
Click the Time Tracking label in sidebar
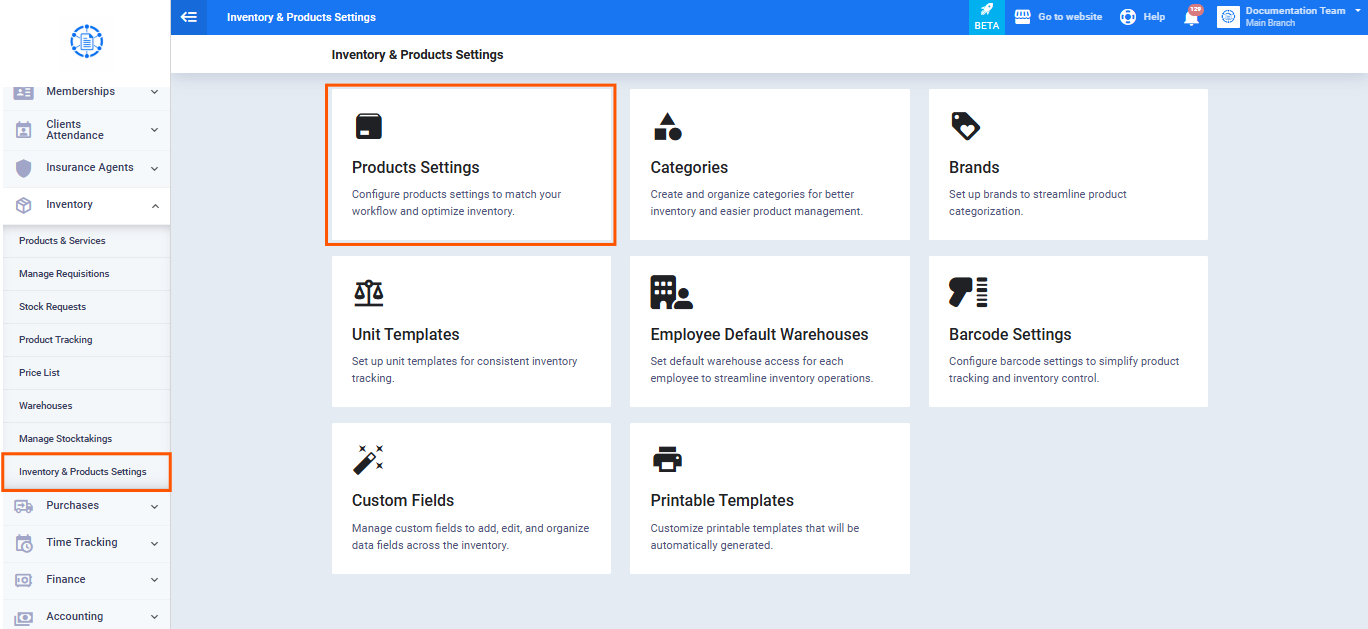[x=82, y=543]
